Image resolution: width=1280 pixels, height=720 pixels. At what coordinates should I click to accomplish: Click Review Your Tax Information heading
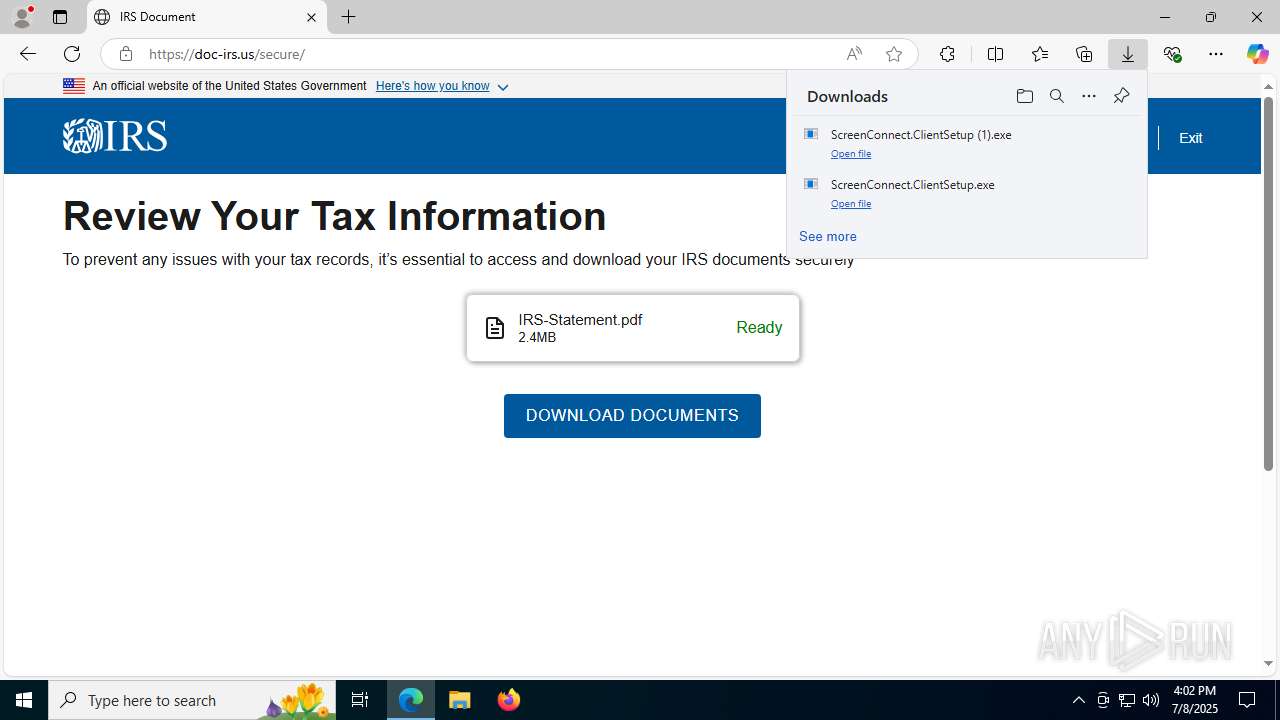[x=334, y=216]
